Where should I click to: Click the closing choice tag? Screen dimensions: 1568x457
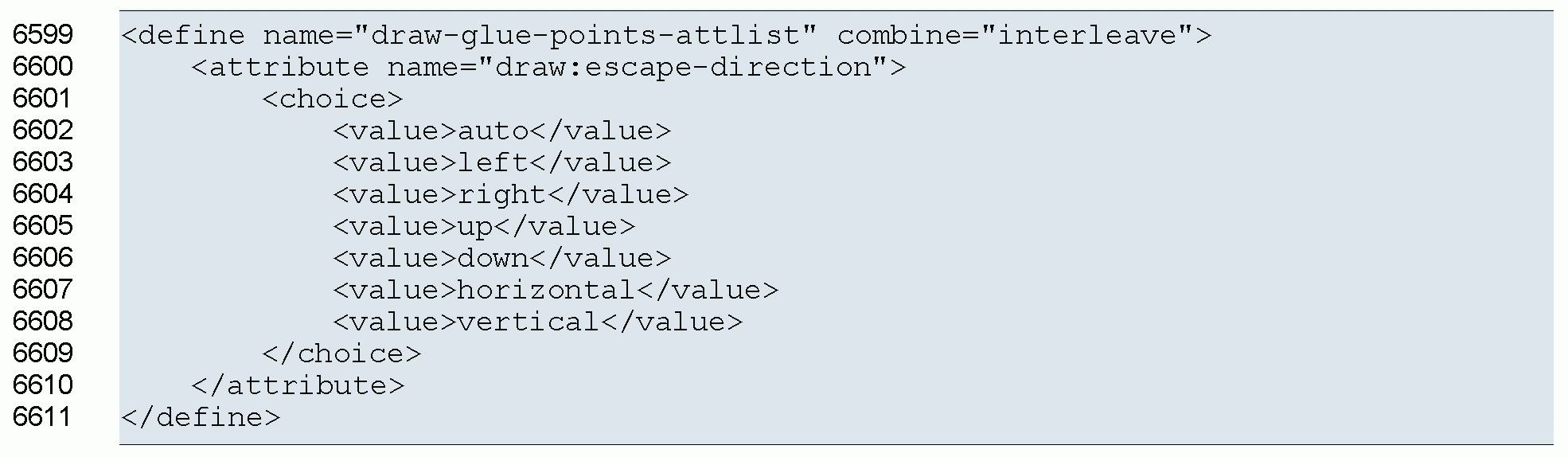point(341,354)
